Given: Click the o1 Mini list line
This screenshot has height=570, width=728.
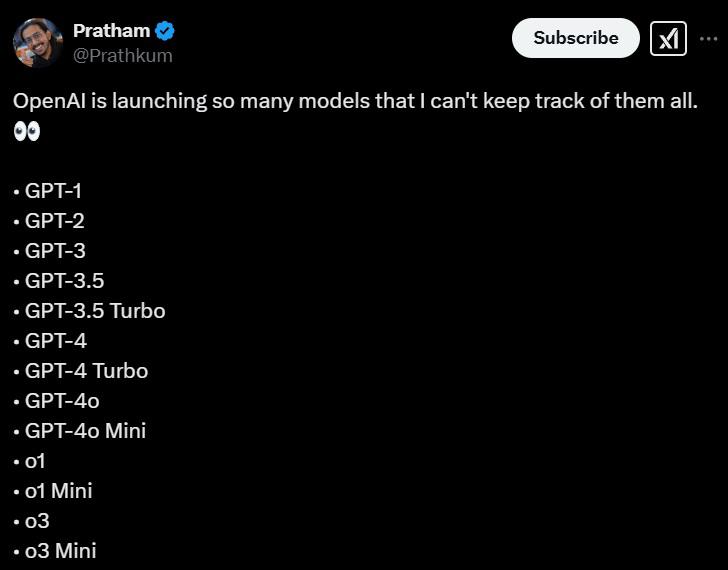Looking at the screenshot, I should point(54,490).
